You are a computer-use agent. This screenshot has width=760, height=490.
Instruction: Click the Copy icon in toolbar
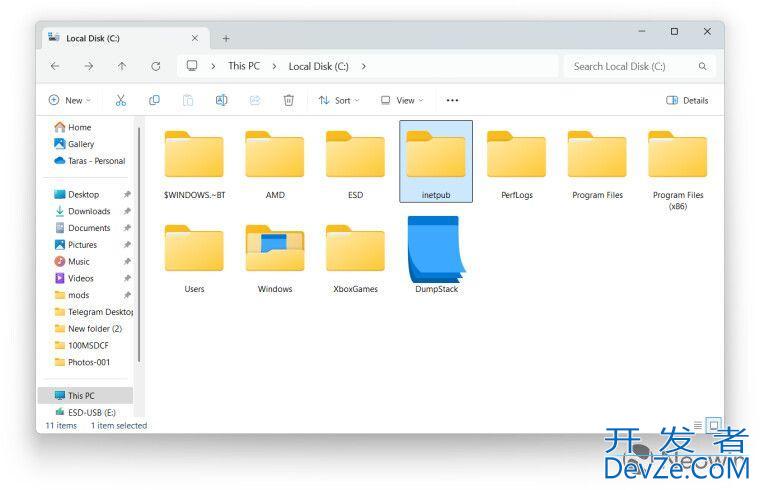[x=154, y=100]
